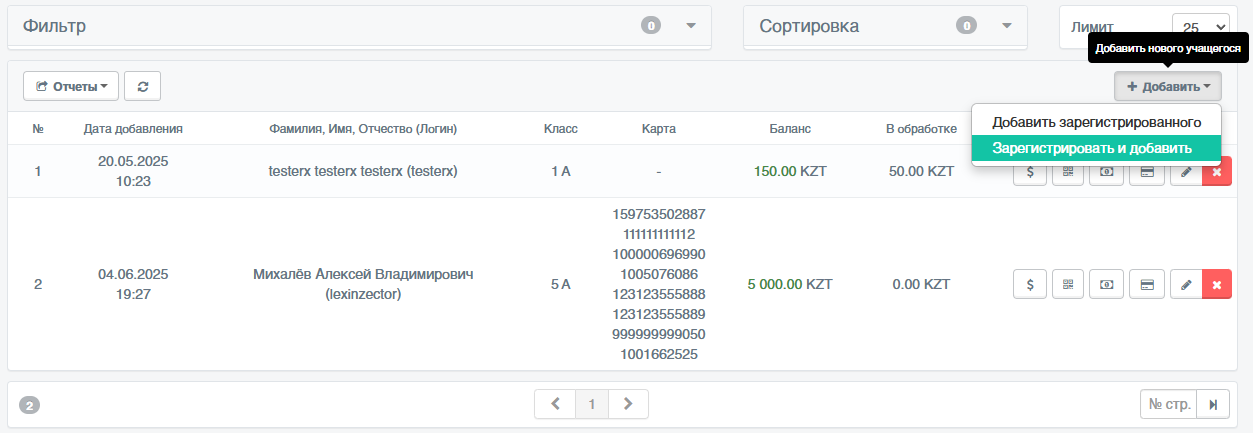Refresh the table with the reload icon
The width and height of the screenshot is (1253, 433).
coord(143,86)
